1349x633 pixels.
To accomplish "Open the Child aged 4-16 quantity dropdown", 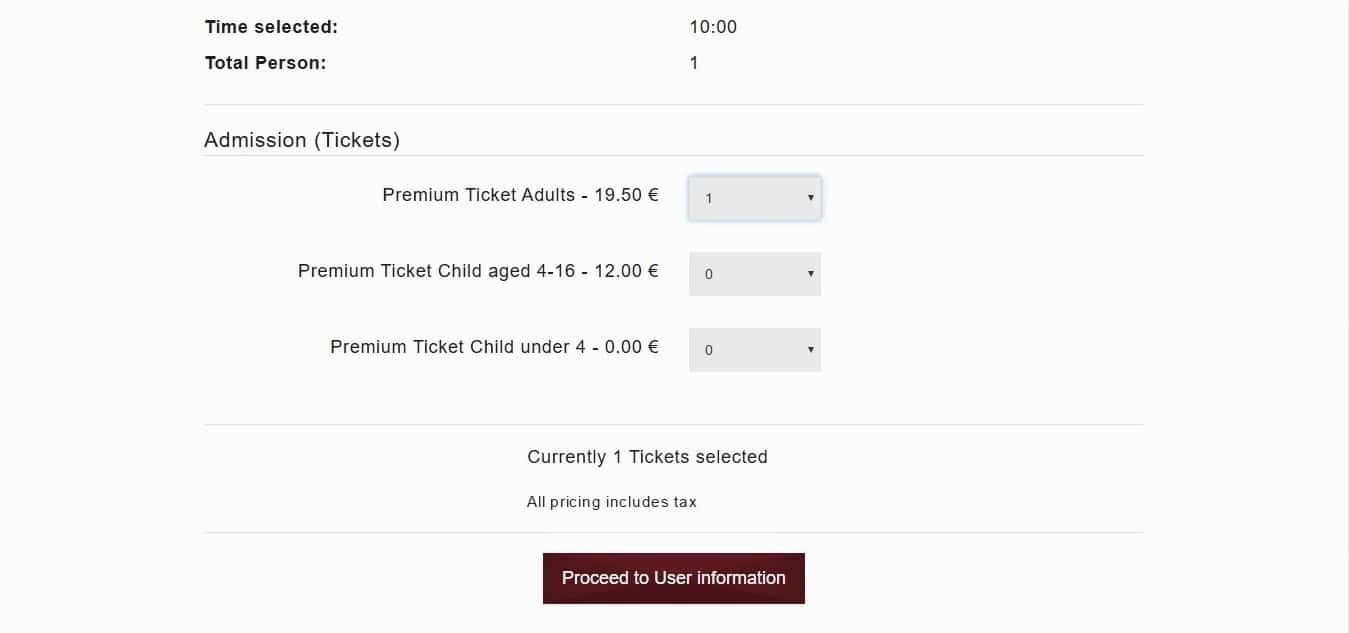I will (x=754, y=274).
